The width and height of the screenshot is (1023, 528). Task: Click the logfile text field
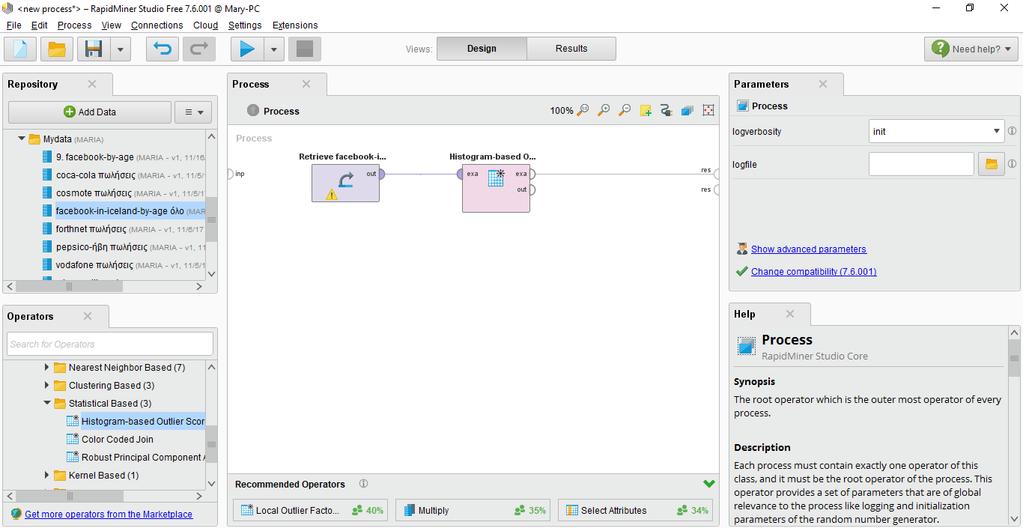click(921, 164)
